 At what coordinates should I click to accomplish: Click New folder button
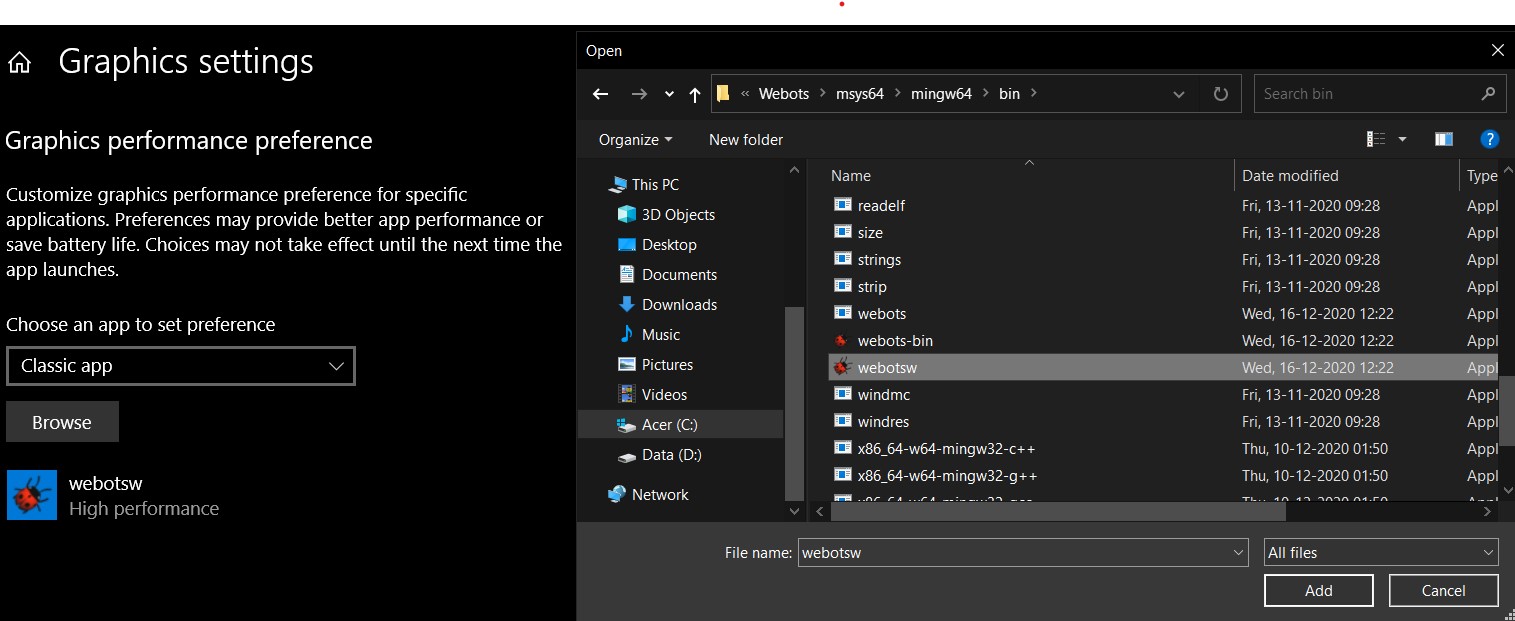point(746,140)
